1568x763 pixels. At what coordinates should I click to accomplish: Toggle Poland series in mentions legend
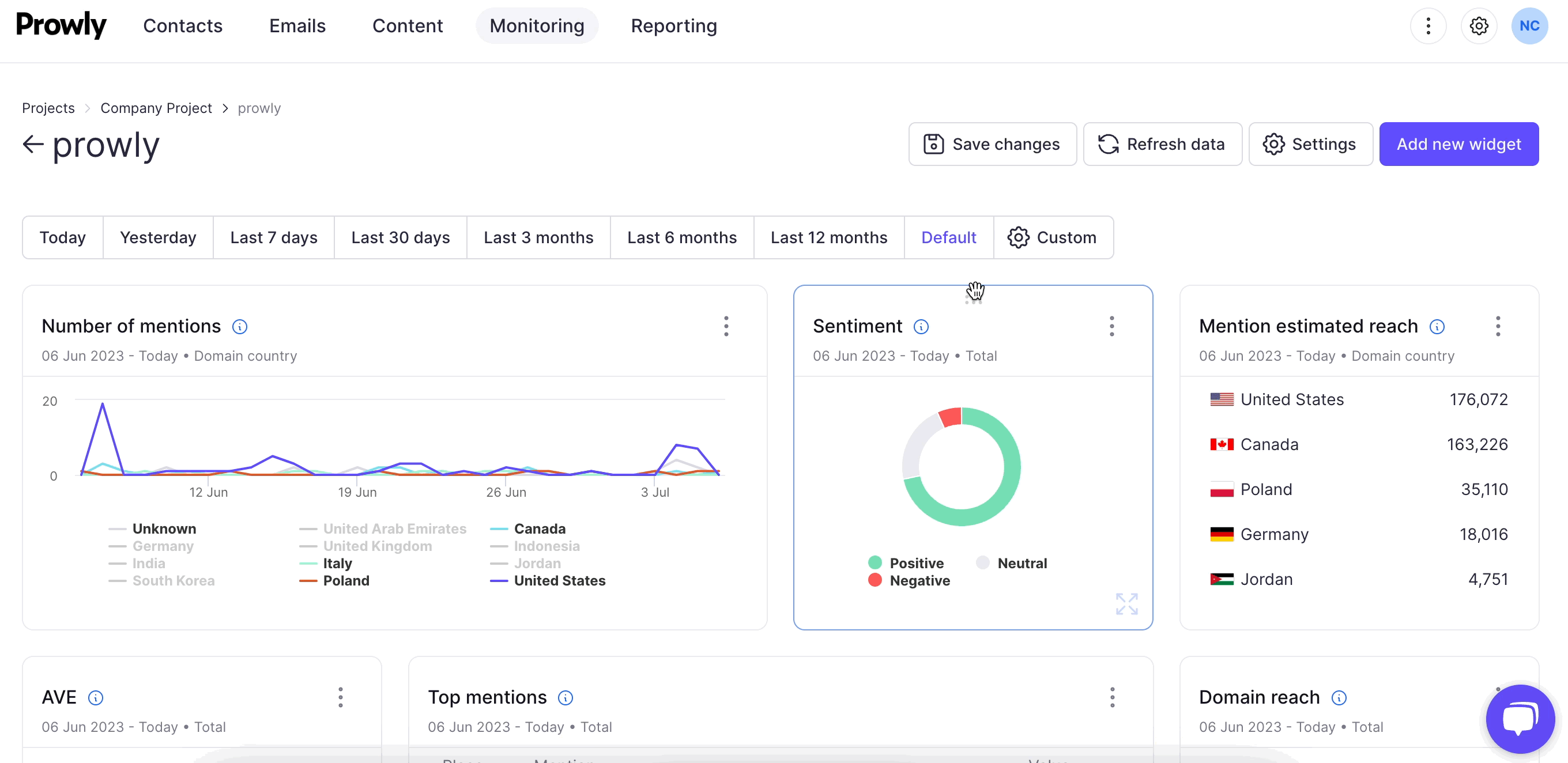pyautogui.click(x=334, y=580)
